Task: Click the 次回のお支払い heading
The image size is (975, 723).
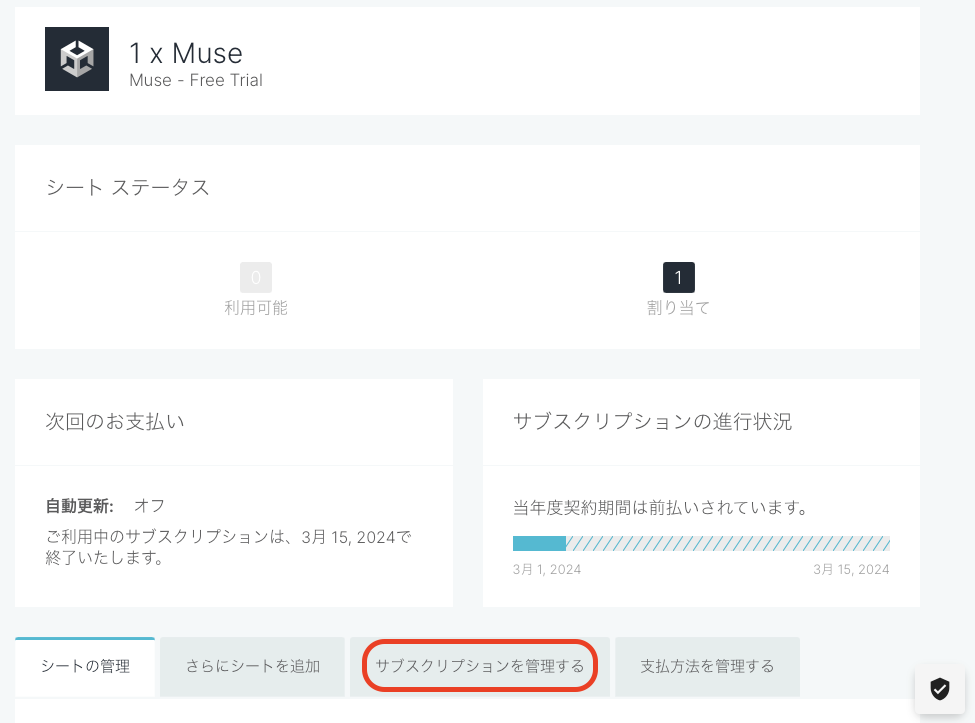Action: 115,422
